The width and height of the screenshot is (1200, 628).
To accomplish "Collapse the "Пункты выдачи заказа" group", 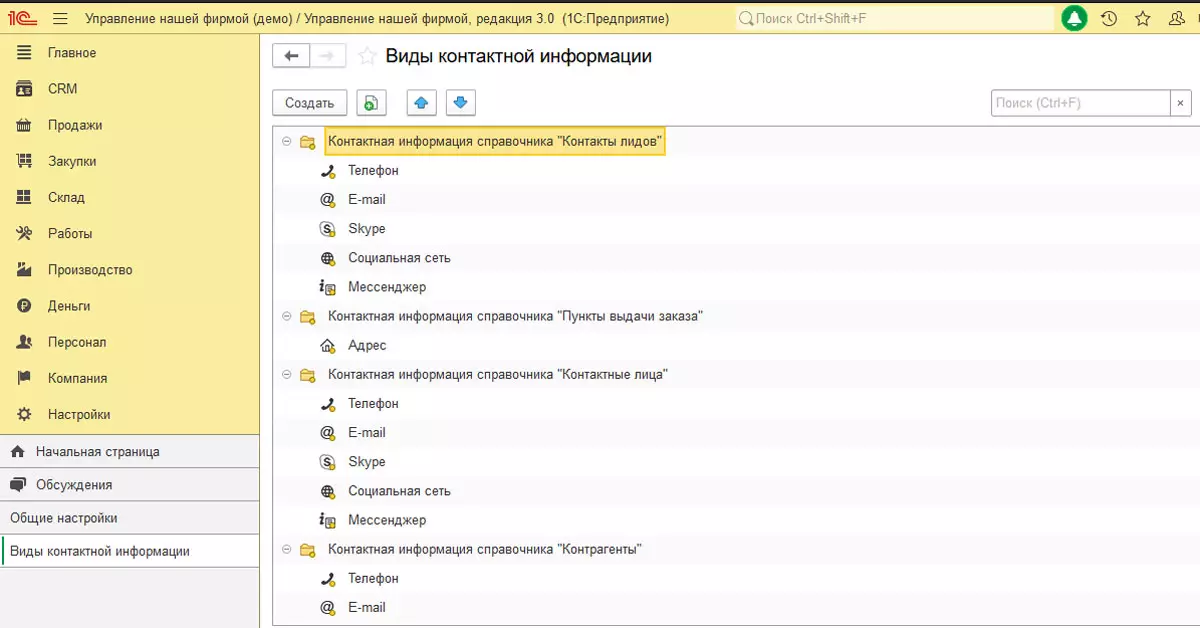I will click(287, 317).
